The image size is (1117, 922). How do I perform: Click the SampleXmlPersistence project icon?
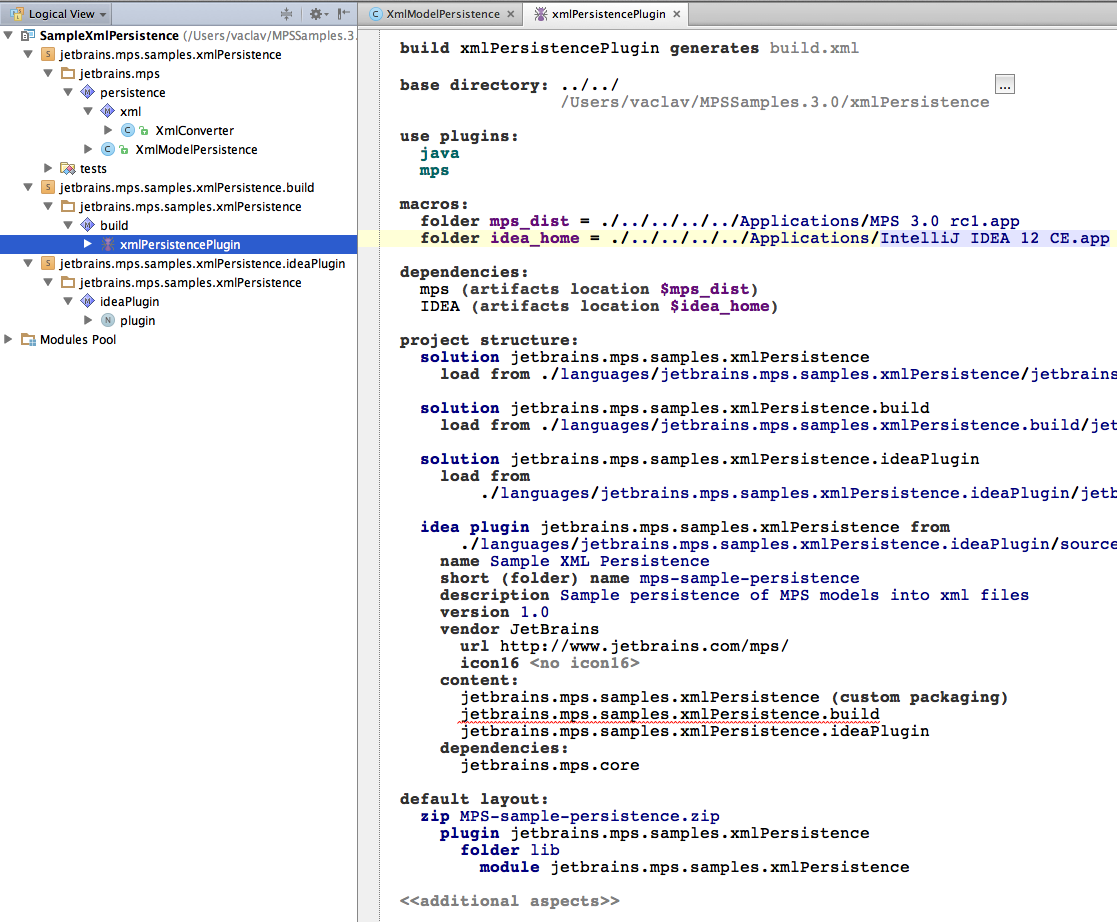(28, 35)
